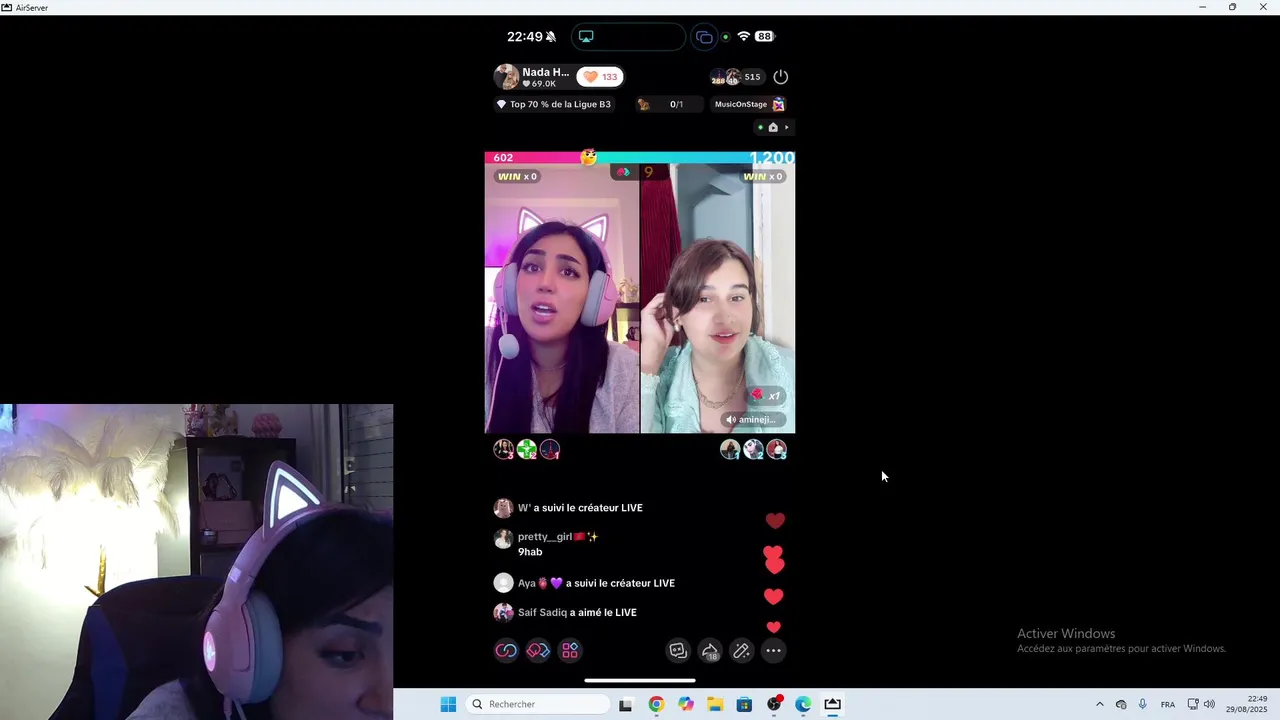Open Task View on the taskbar
Image resolution: width=1280 pixels, height=720 pixels.
pyautogui.click(x=626, y=704)
